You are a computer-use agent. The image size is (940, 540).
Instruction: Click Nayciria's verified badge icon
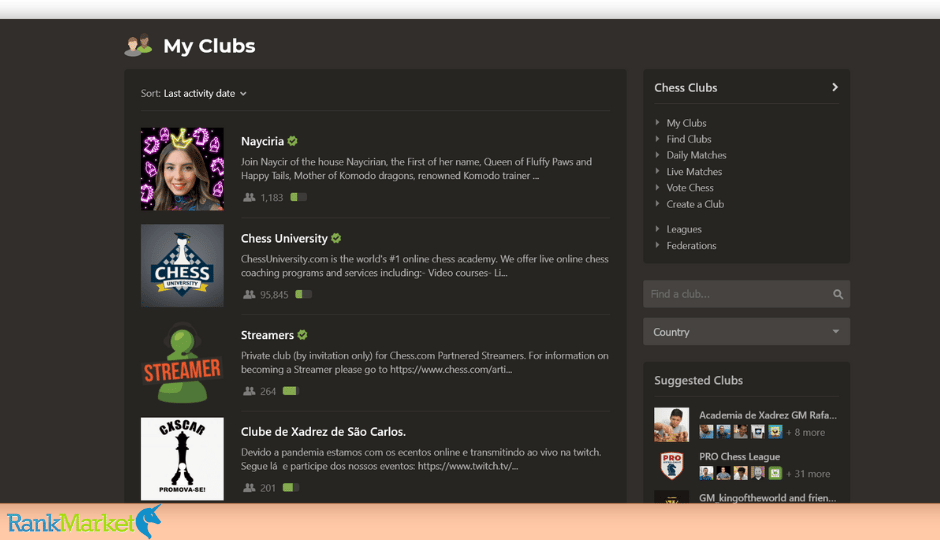tap(293, 141)
